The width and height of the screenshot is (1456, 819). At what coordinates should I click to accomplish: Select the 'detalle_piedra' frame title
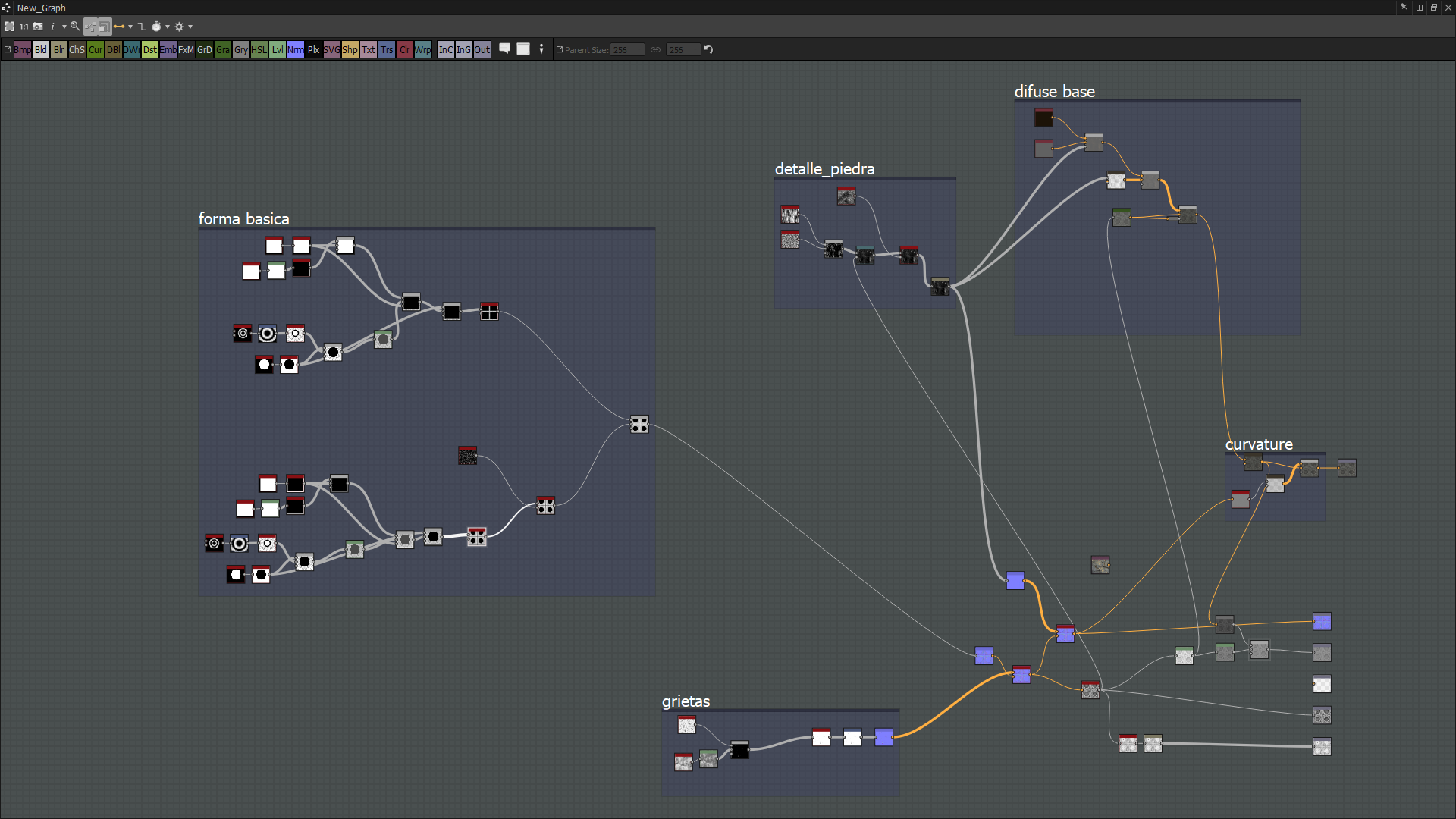pyautogui.click(x=825, y=169)
